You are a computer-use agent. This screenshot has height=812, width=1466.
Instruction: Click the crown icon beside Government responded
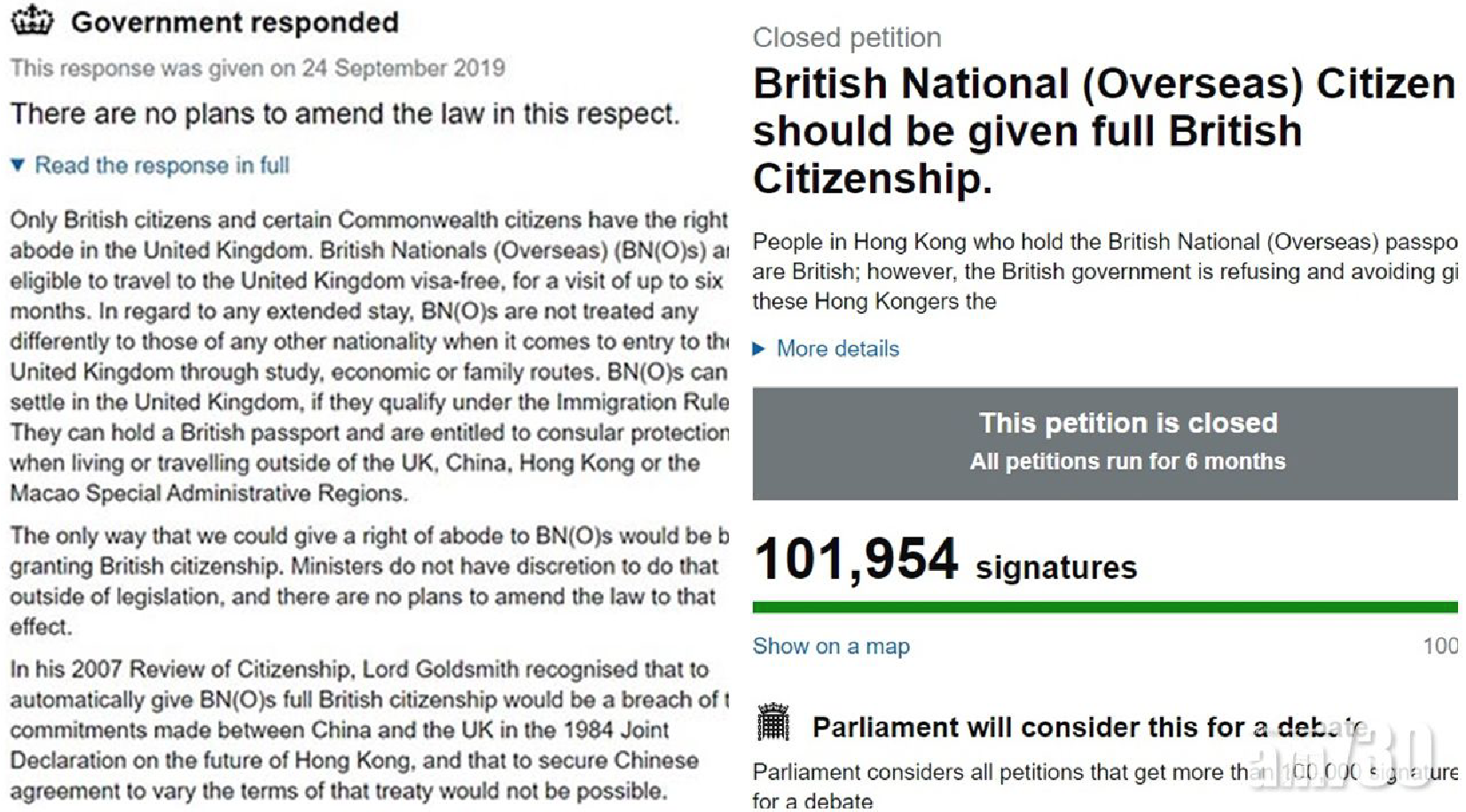click(32, 20)
